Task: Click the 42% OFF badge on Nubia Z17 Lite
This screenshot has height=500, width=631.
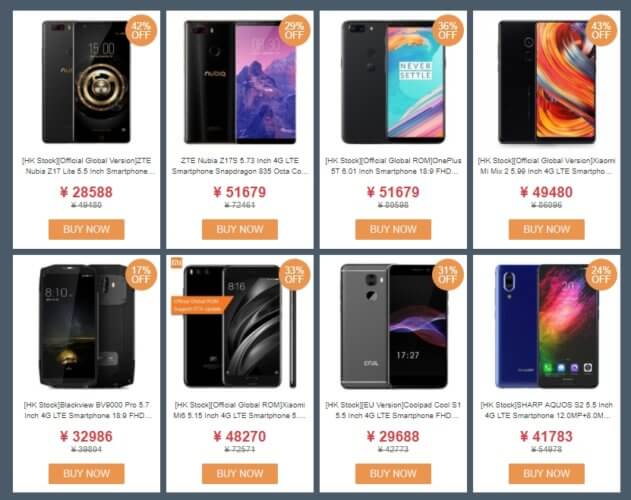Action: (x=141, y=31)
